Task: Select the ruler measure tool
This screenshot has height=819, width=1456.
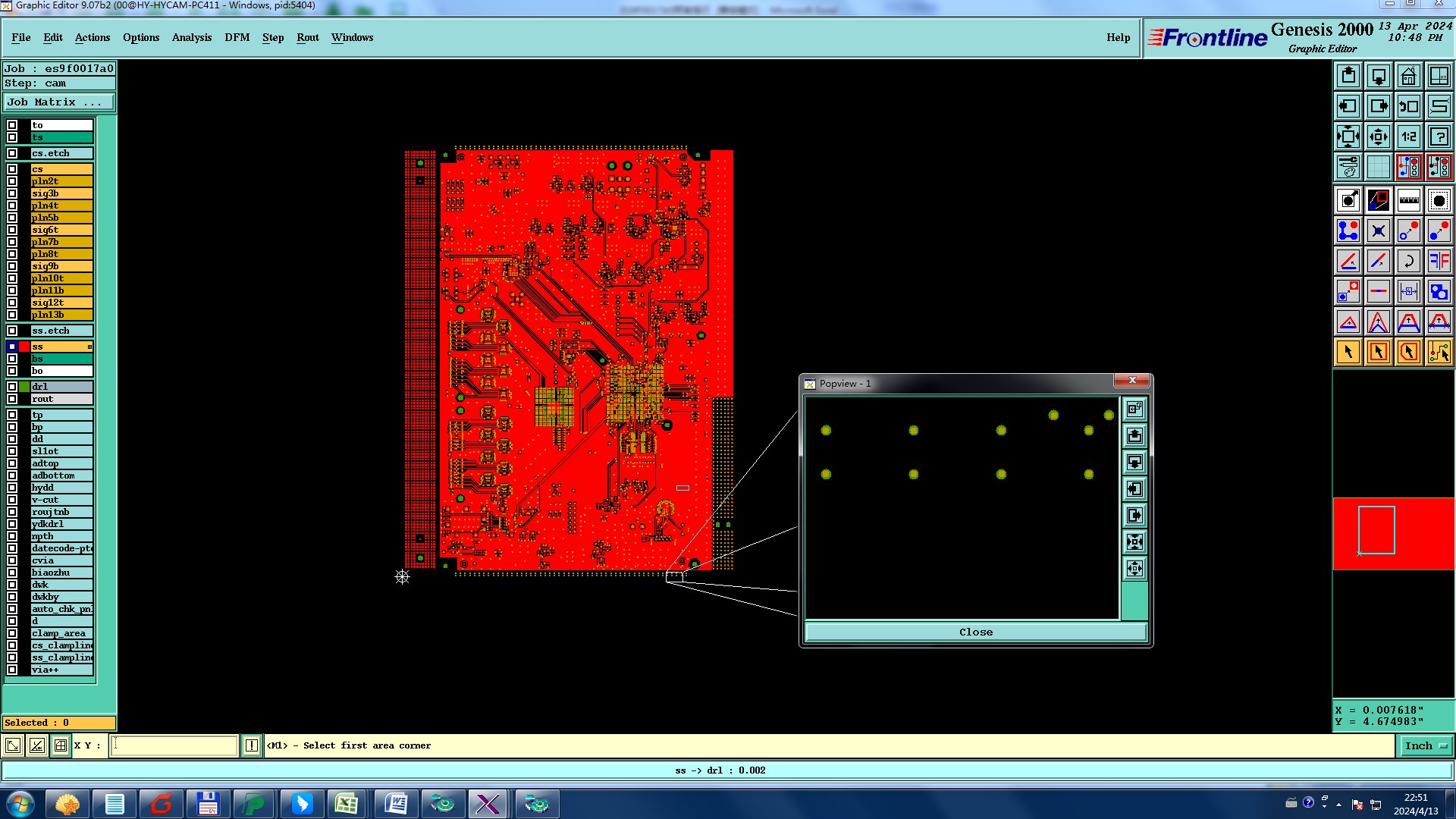Action: pos(1408,200)
